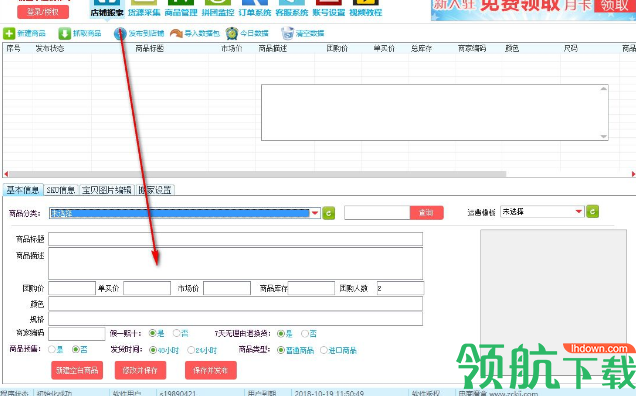Click the green download 抓取商品 icon
Screen dimensions: 636x396
(64, 33)
